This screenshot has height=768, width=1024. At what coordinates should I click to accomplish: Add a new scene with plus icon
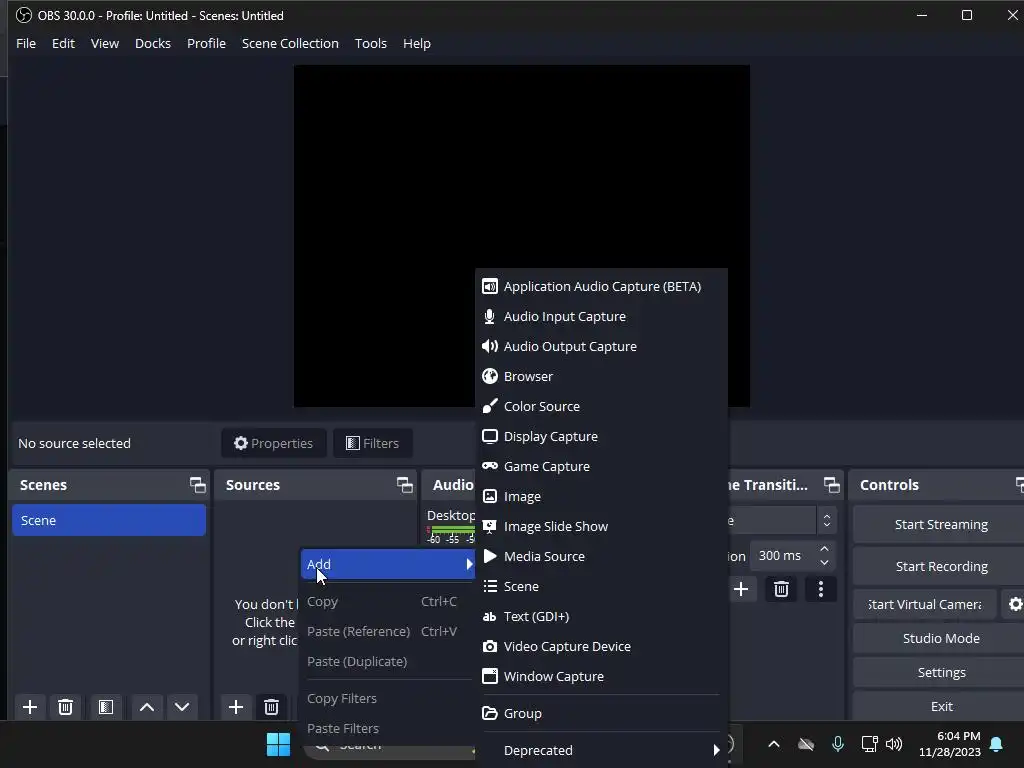pyautogui.click(x=30, y=707)
